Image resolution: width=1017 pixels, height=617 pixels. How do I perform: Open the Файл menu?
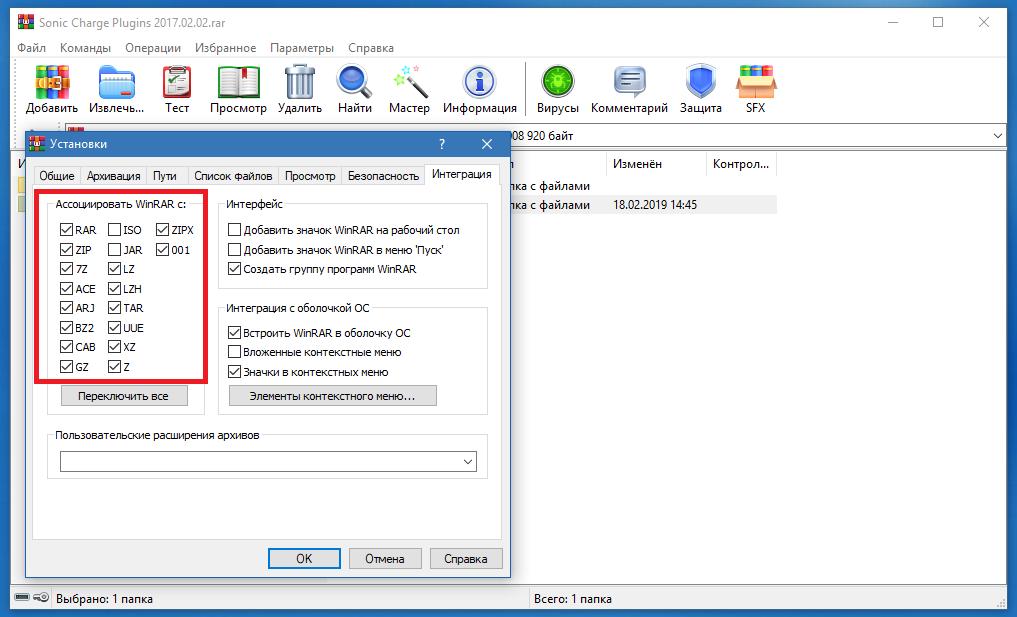pos(31,48)
